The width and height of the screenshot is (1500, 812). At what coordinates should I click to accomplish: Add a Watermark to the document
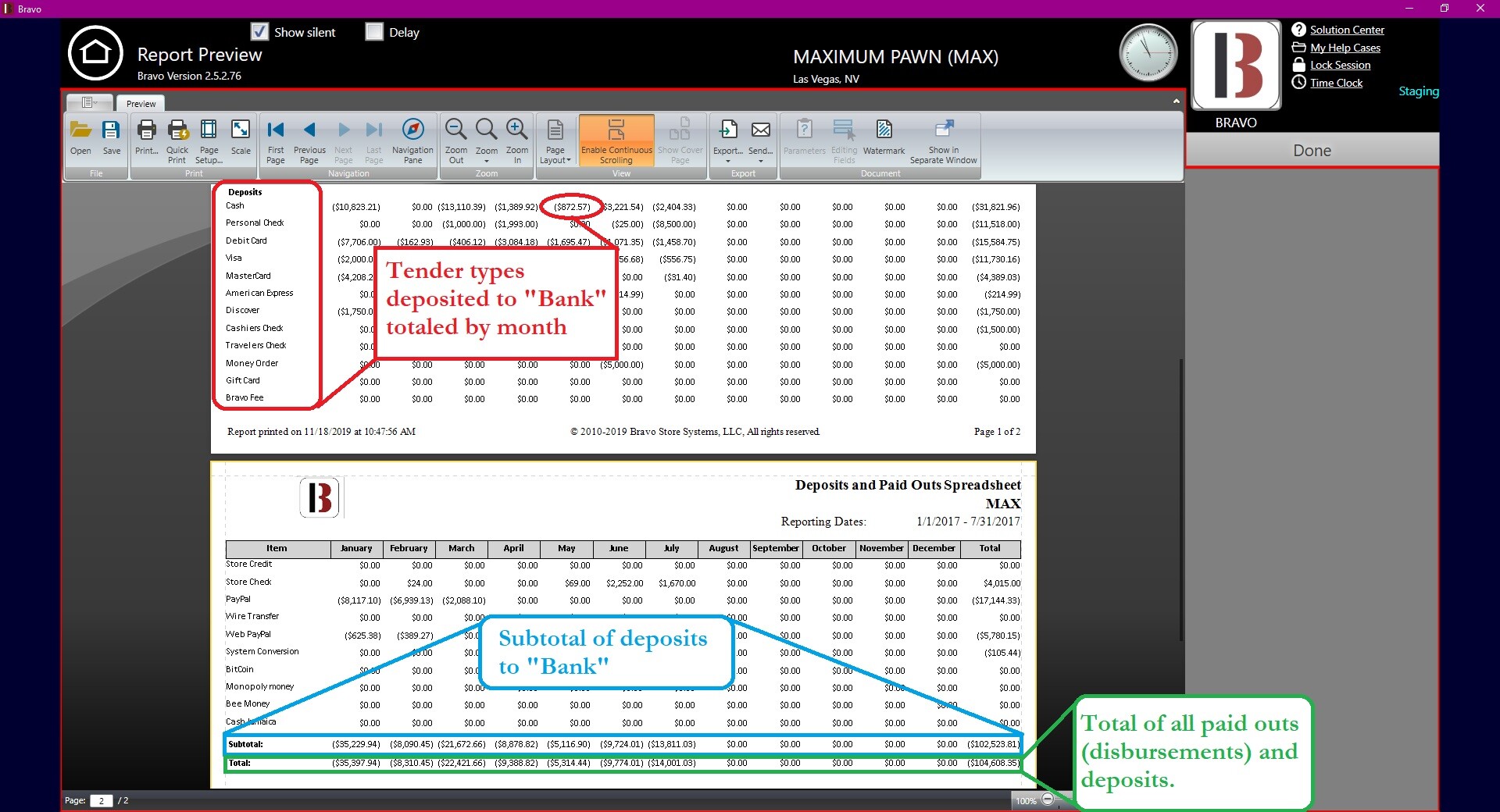tap(884, 138)
